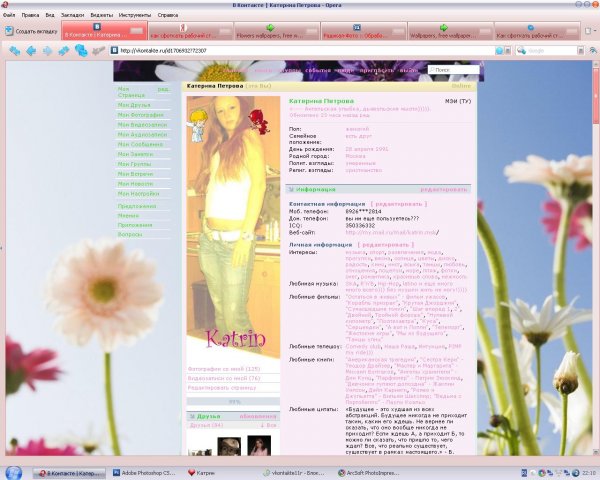The width and height of the screenshot is (600, 480).
Task: Open the Правка menu
Action: pos(30,15)
